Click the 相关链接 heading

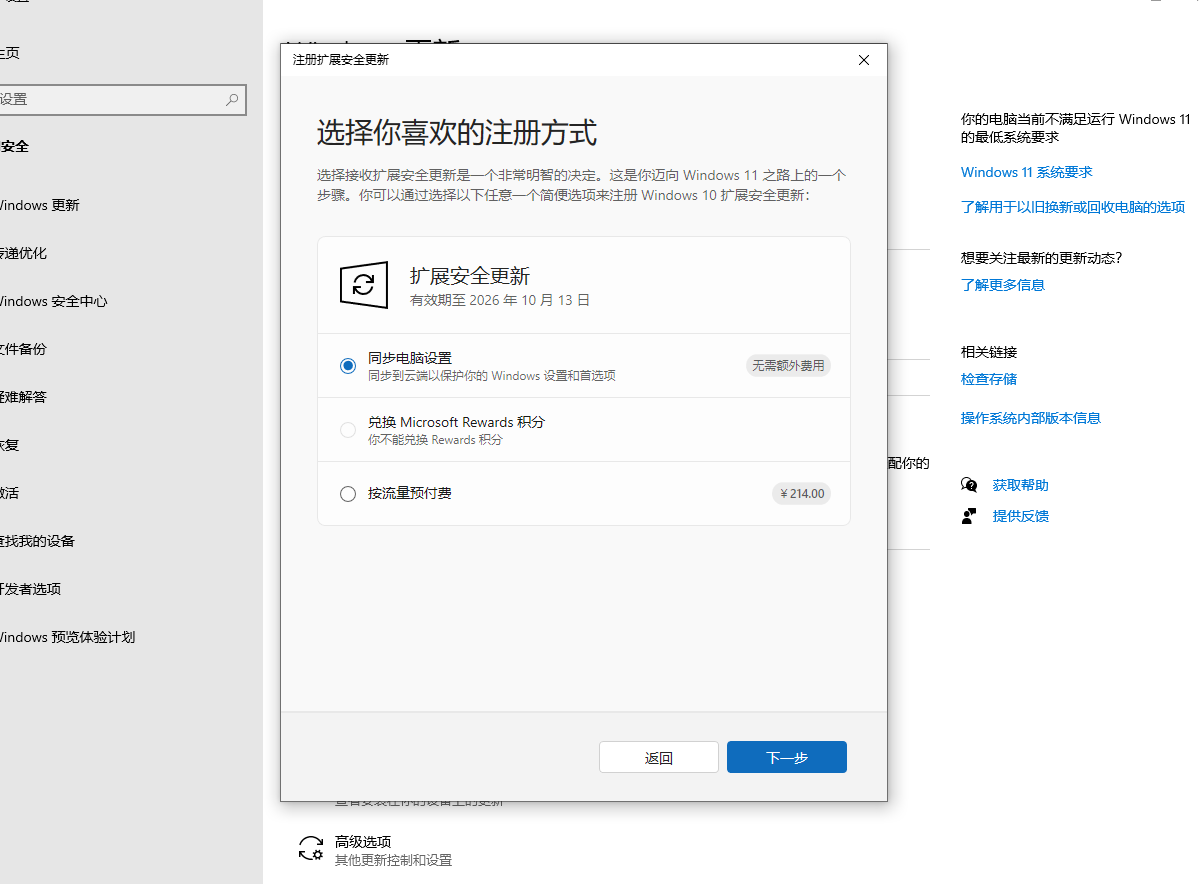coord(989,352)
